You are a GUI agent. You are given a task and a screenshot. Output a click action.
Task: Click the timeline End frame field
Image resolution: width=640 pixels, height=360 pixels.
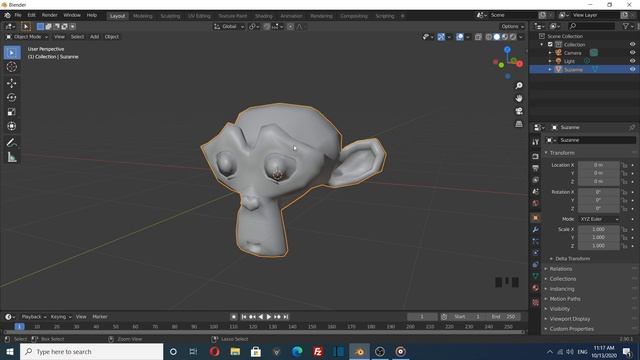pyautogui.click(x=503, y=317)
